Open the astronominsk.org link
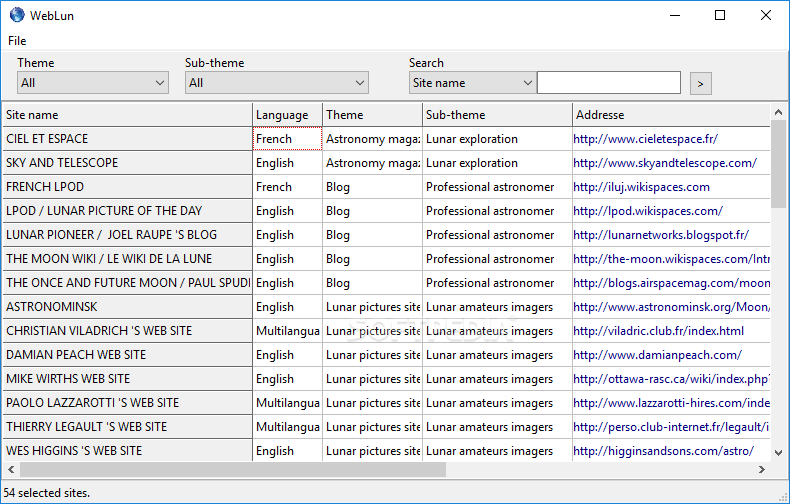This screenshot has height=504, width=790. tap(672, 307)
